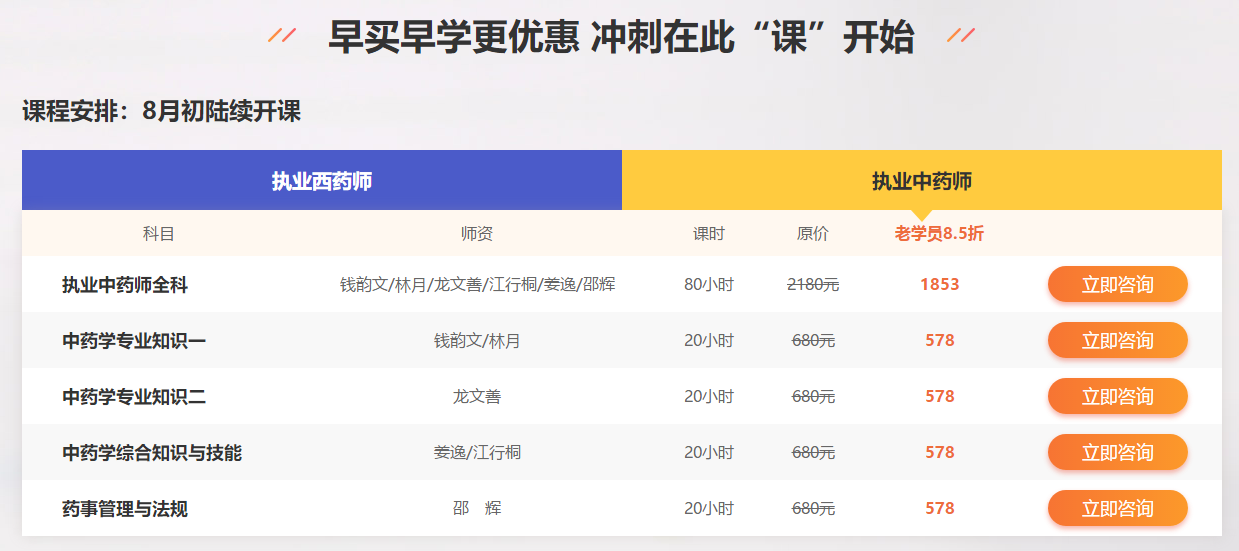This screenshot has width=1239, height=551.
Task: Click teacher name 龙文善 in 专业知识二 row
Action: pyautogui.click(x=477, y=397)
